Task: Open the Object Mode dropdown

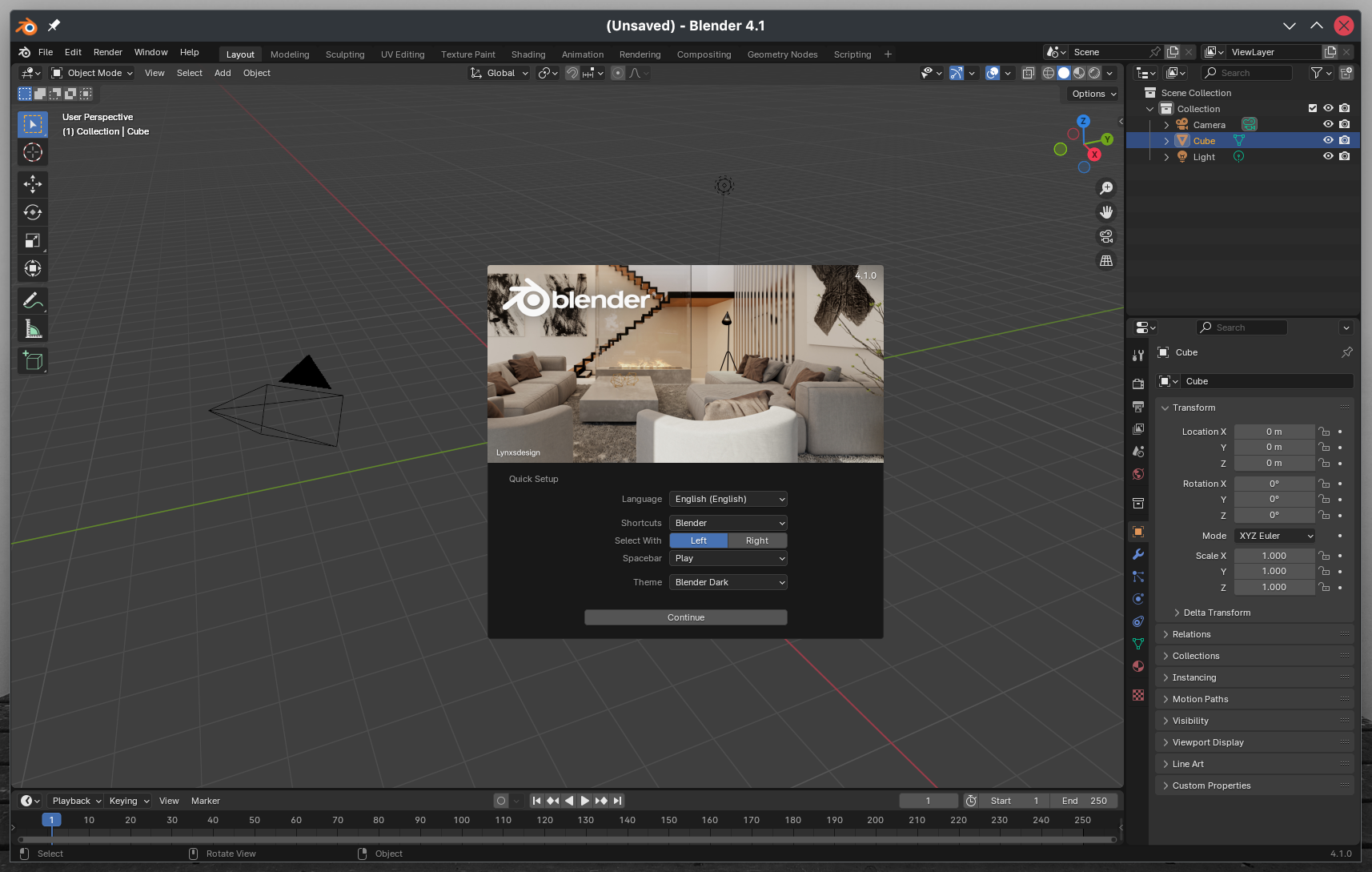Action: pos(92,73)
